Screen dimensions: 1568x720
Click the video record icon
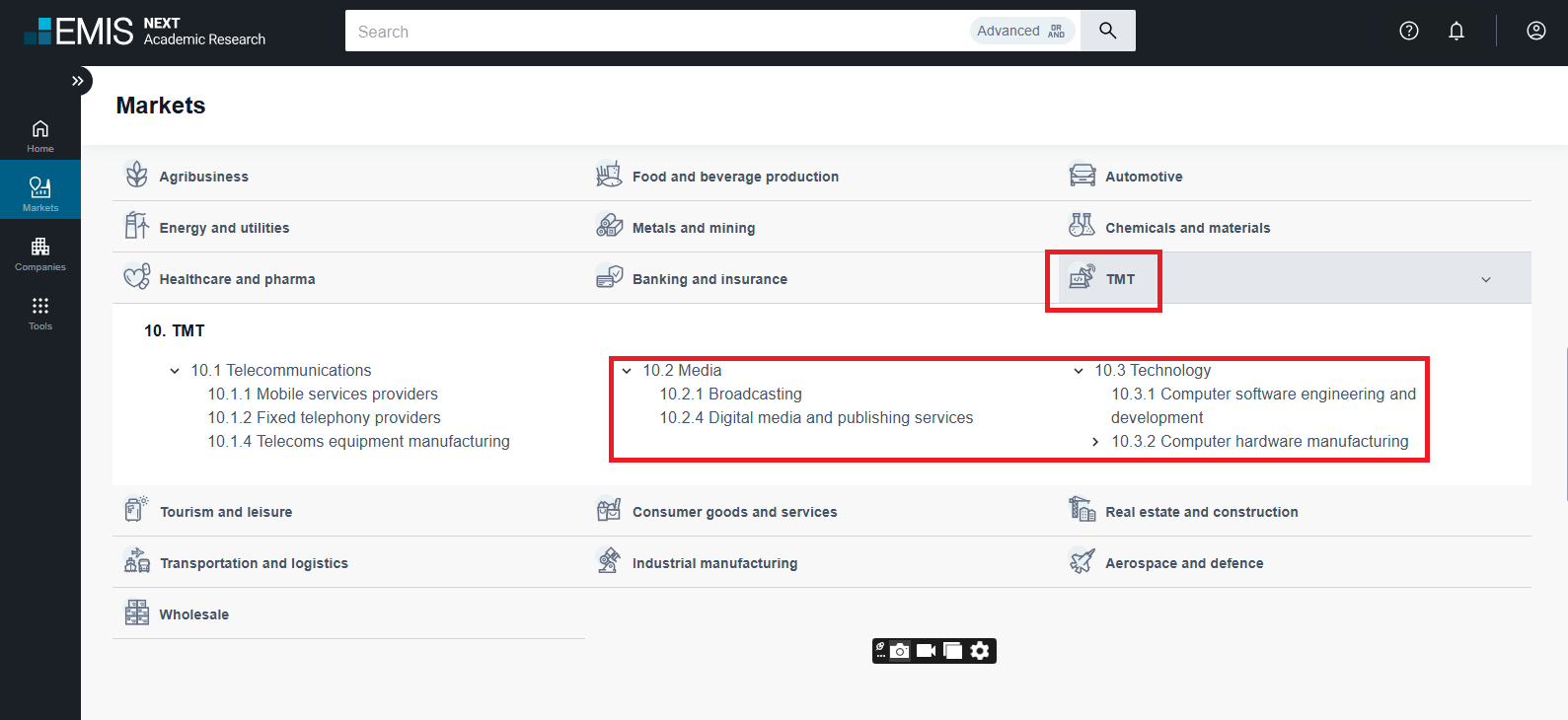tap(926, 651)
